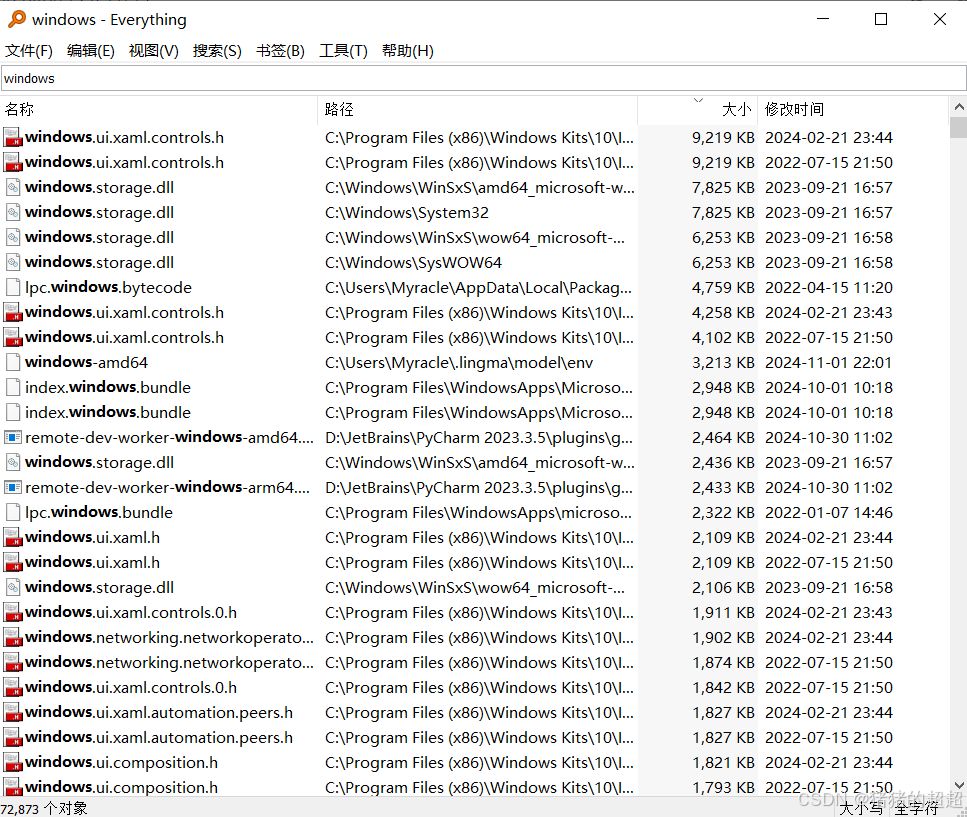Click the Everything magnifier icon in title bar
Viewport: 967px width, 817px height.
pyautogui.click(x=17, y=19)
